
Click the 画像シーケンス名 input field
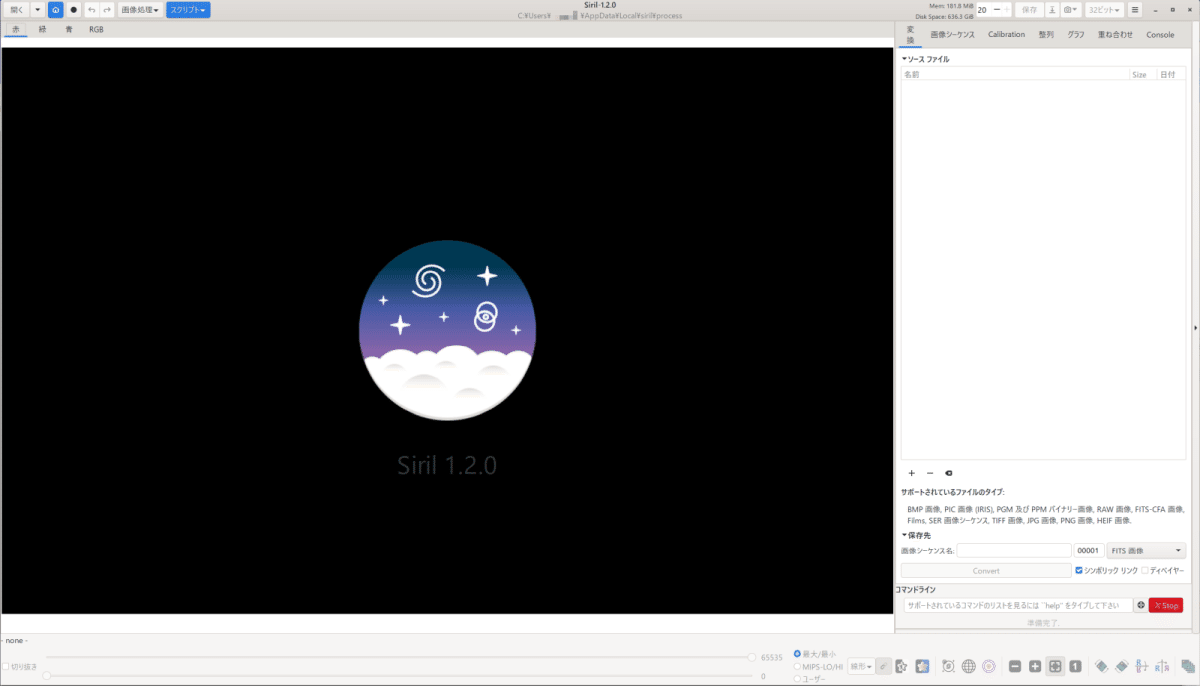coord(1014,550)
